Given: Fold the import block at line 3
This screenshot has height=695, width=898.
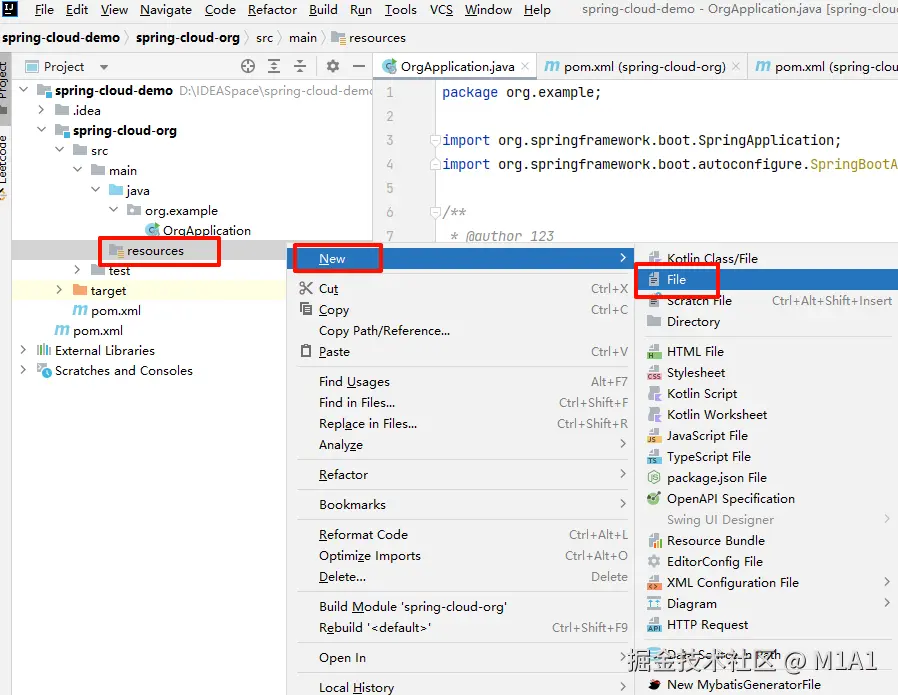Looking at the screenshot, I should pos(435,140).
